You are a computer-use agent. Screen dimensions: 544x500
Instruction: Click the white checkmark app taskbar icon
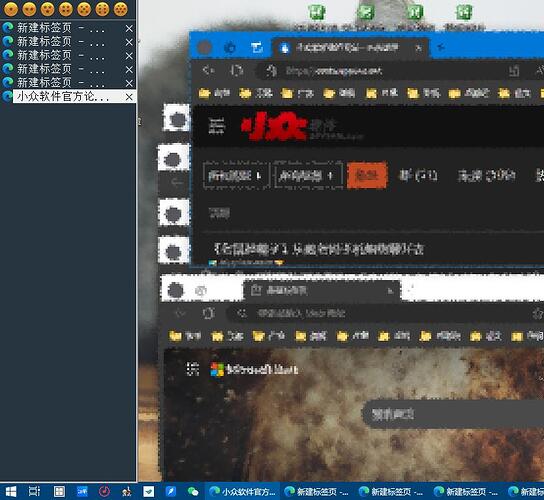point(148,491)
